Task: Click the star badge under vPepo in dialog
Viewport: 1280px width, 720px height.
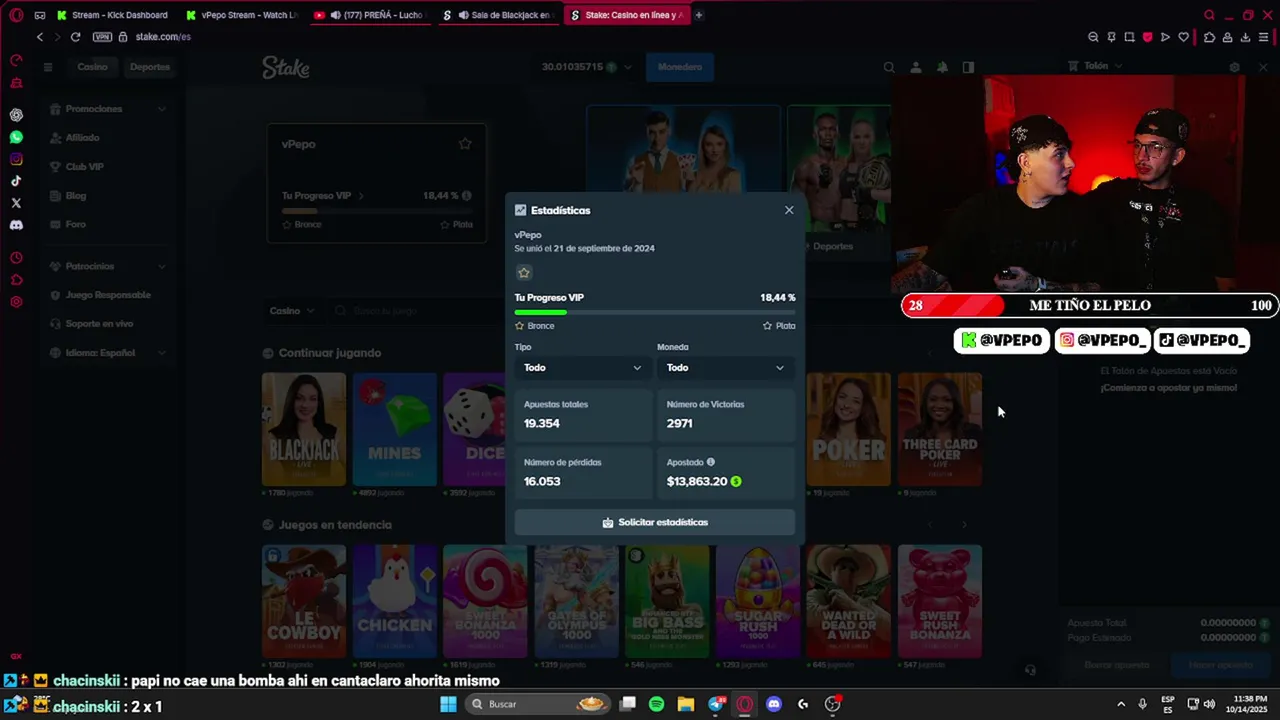Action: click(524, 272)
